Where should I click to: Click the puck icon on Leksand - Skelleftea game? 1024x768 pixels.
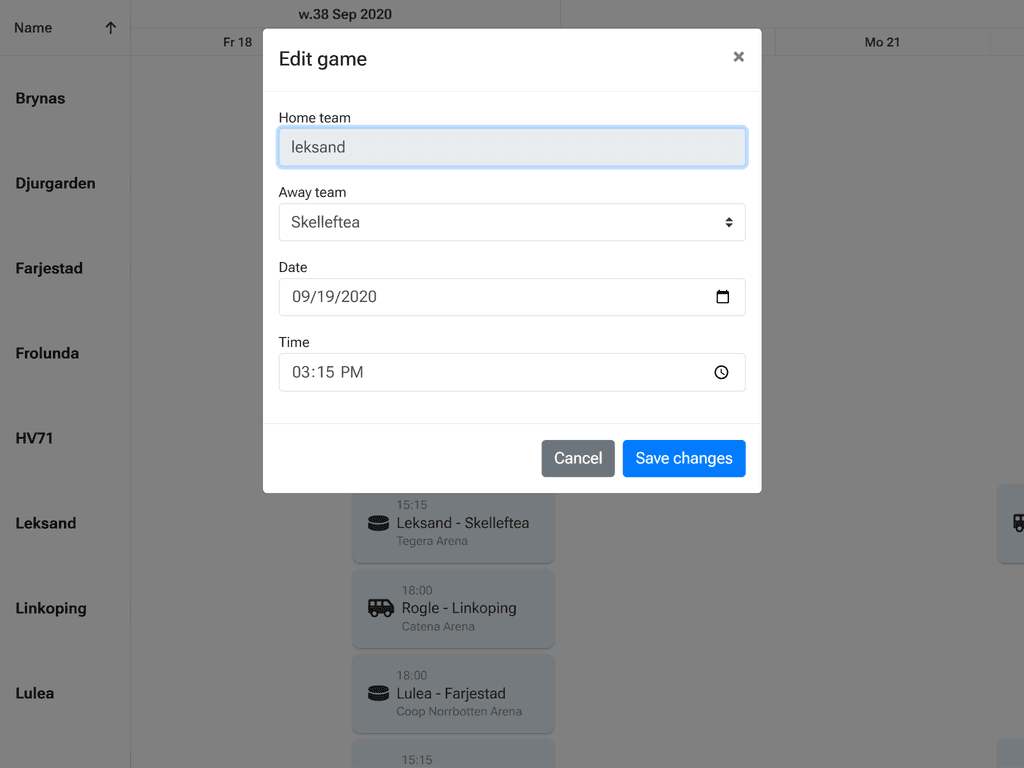tap(378, 523)
